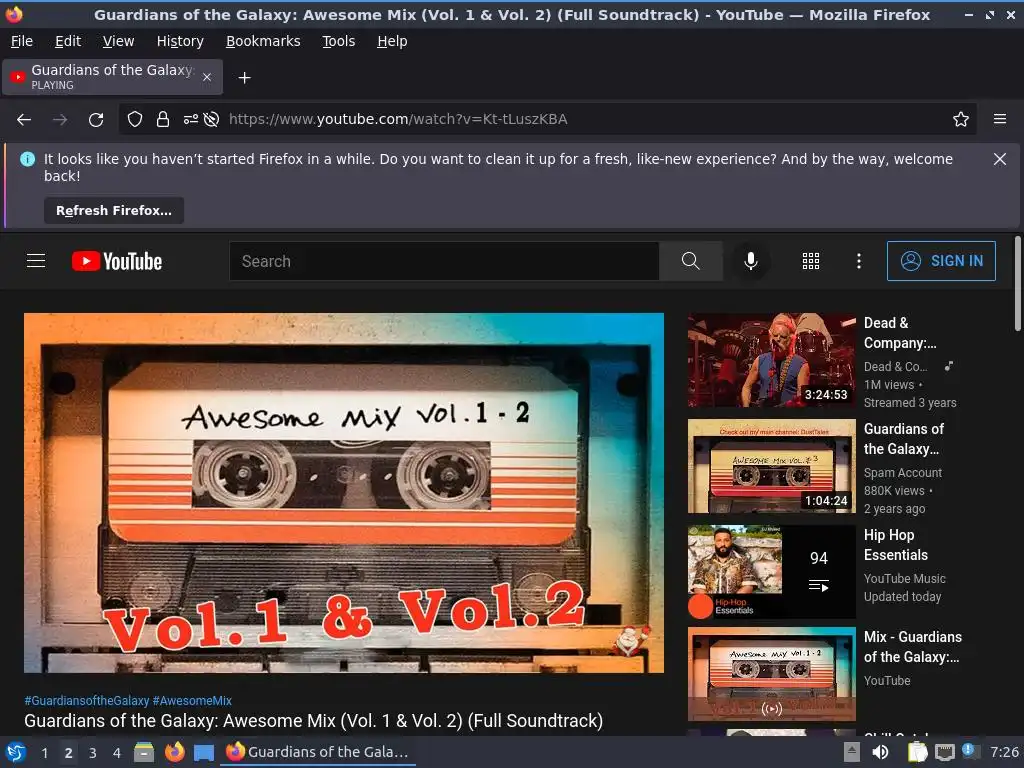Open the File menu
Image resolution: width=1024 pixels, height=768 pixels.
22,41
